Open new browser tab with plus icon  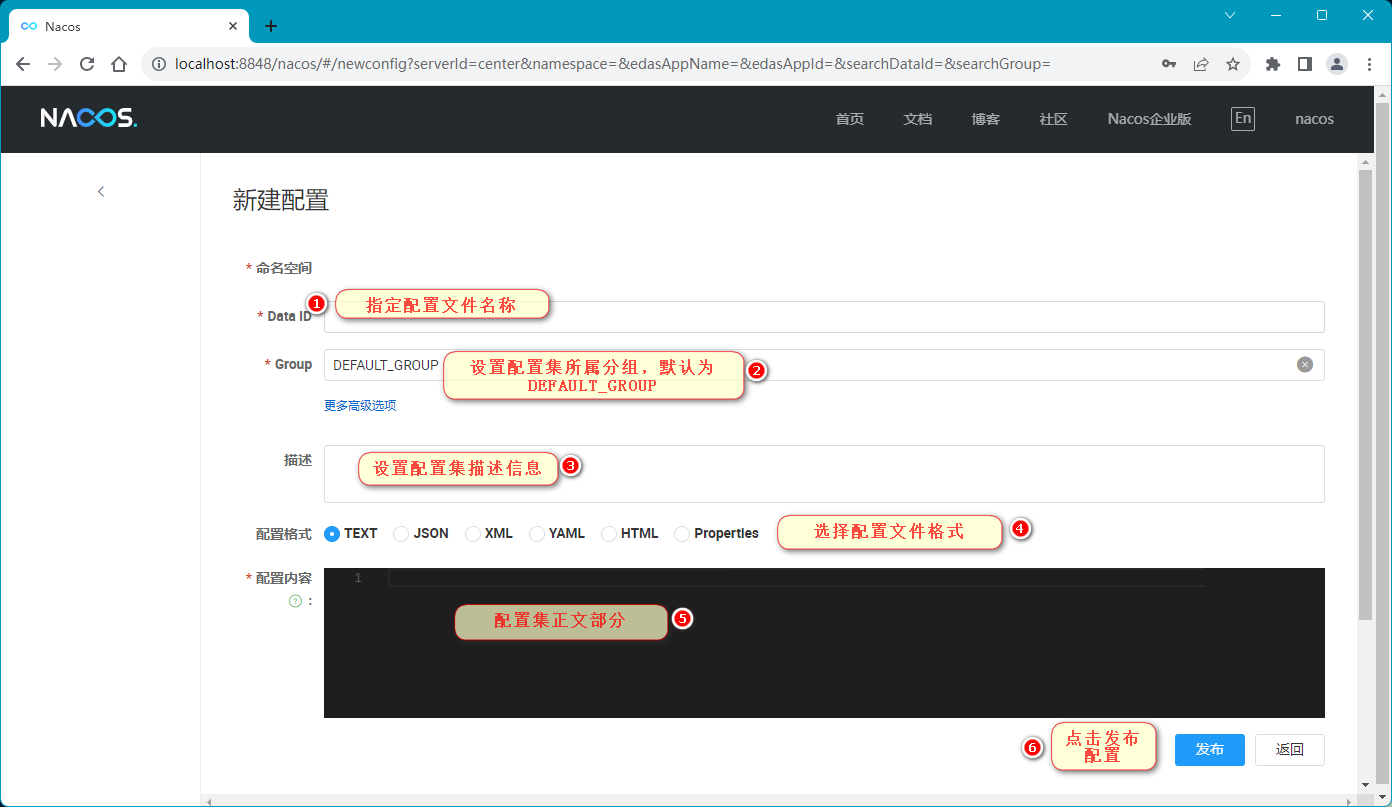point(271,26)
